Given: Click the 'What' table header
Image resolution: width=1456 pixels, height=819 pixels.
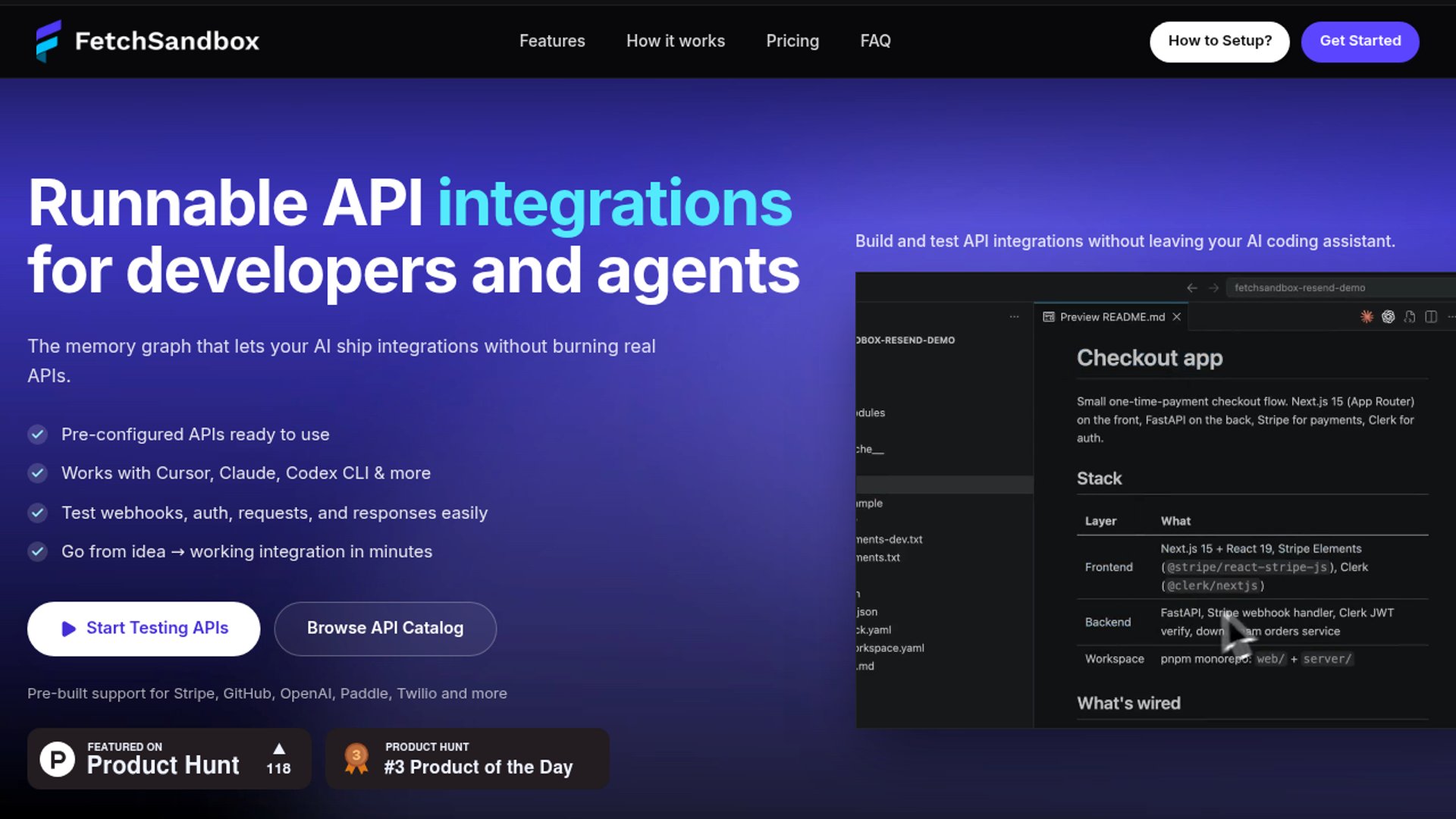Looking at the screenshot, I should pyautogui.click(x=1175, y=521).
